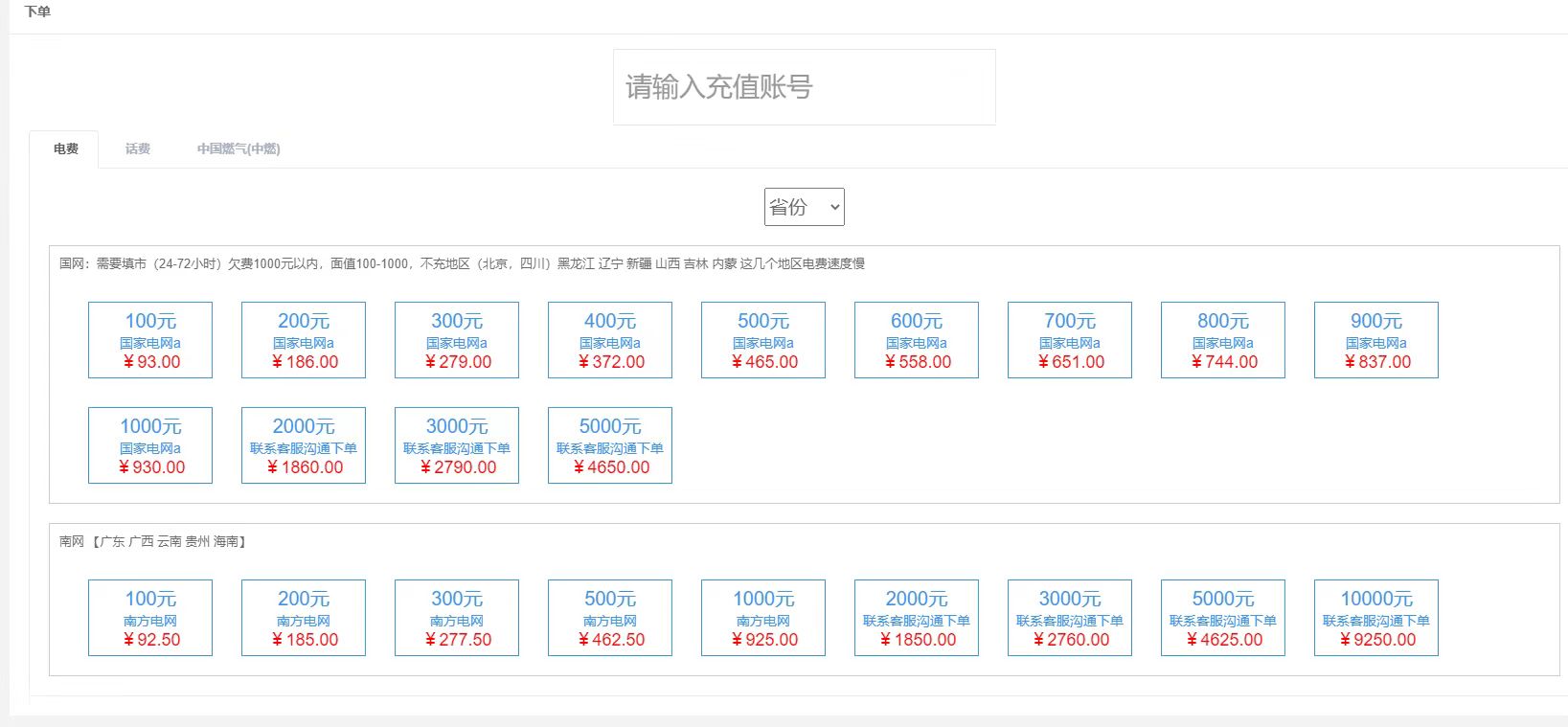
Task: Click the 国网 notice text about 欠费1000元以内
Action: point(462,263)
